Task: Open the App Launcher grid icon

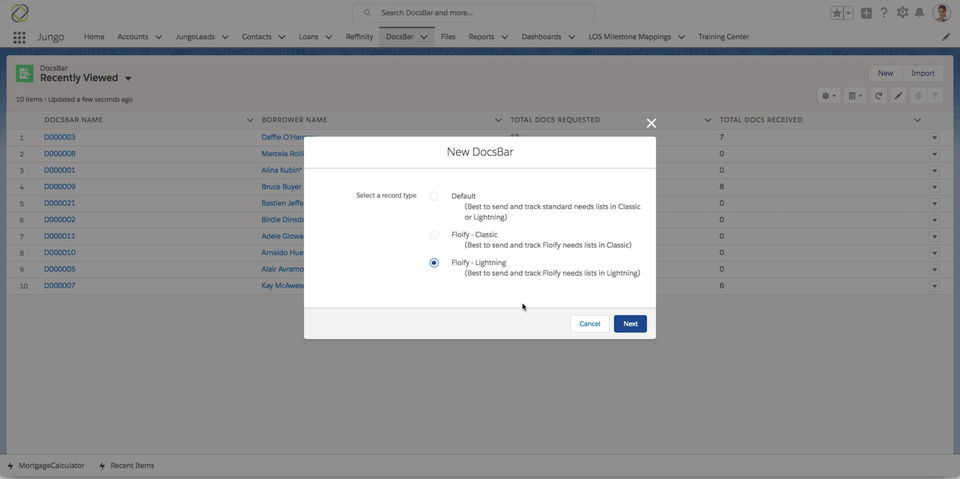Action: (x=19, y=37)
